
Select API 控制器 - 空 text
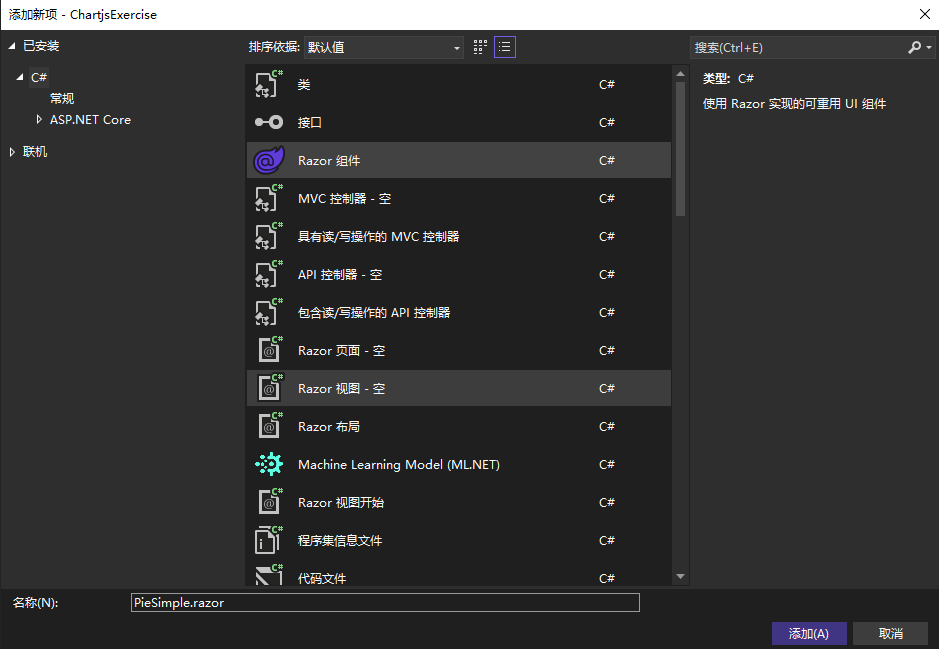point(340,274)
